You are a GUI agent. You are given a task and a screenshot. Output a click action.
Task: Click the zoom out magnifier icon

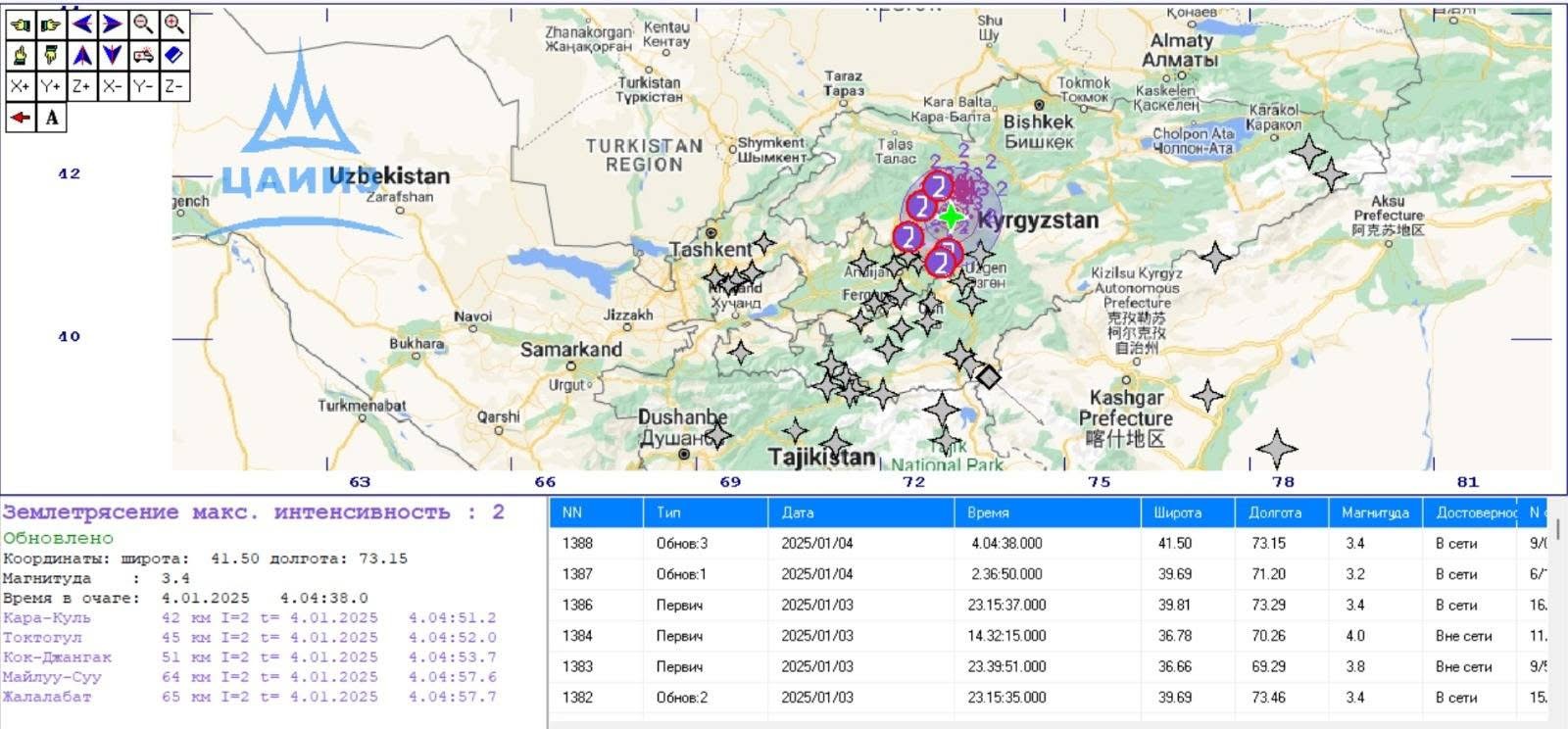143,24
